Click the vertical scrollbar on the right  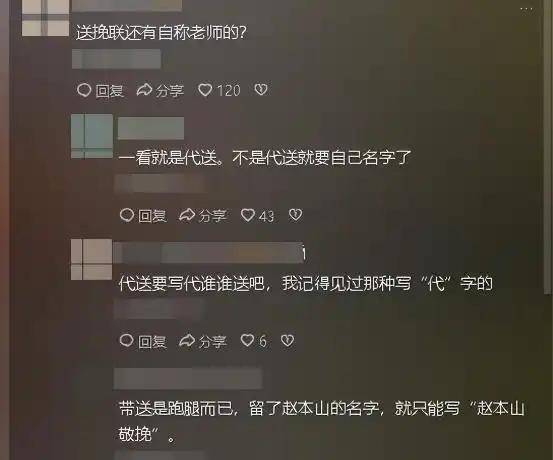(x=547, y=148)
